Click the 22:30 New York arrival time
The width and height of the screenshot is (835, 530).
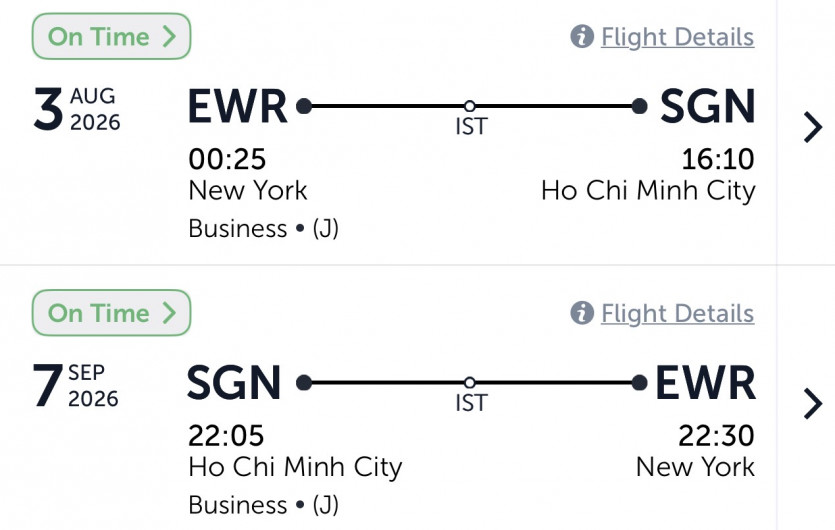(717, 435)
